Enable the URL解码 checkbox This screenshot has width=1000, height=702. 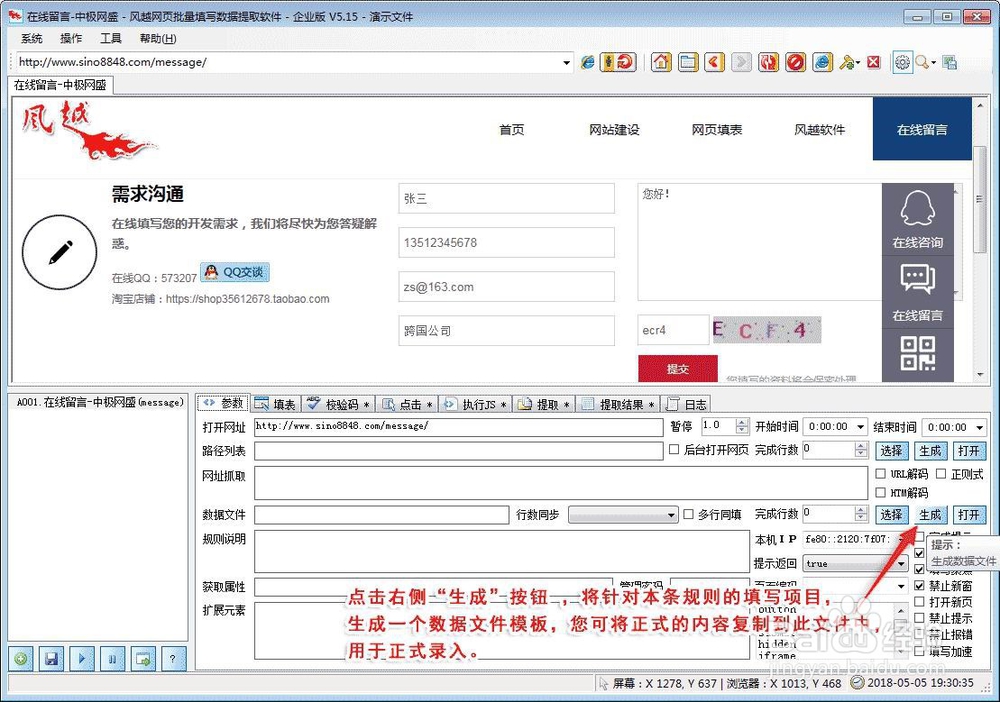coord(881,474)
